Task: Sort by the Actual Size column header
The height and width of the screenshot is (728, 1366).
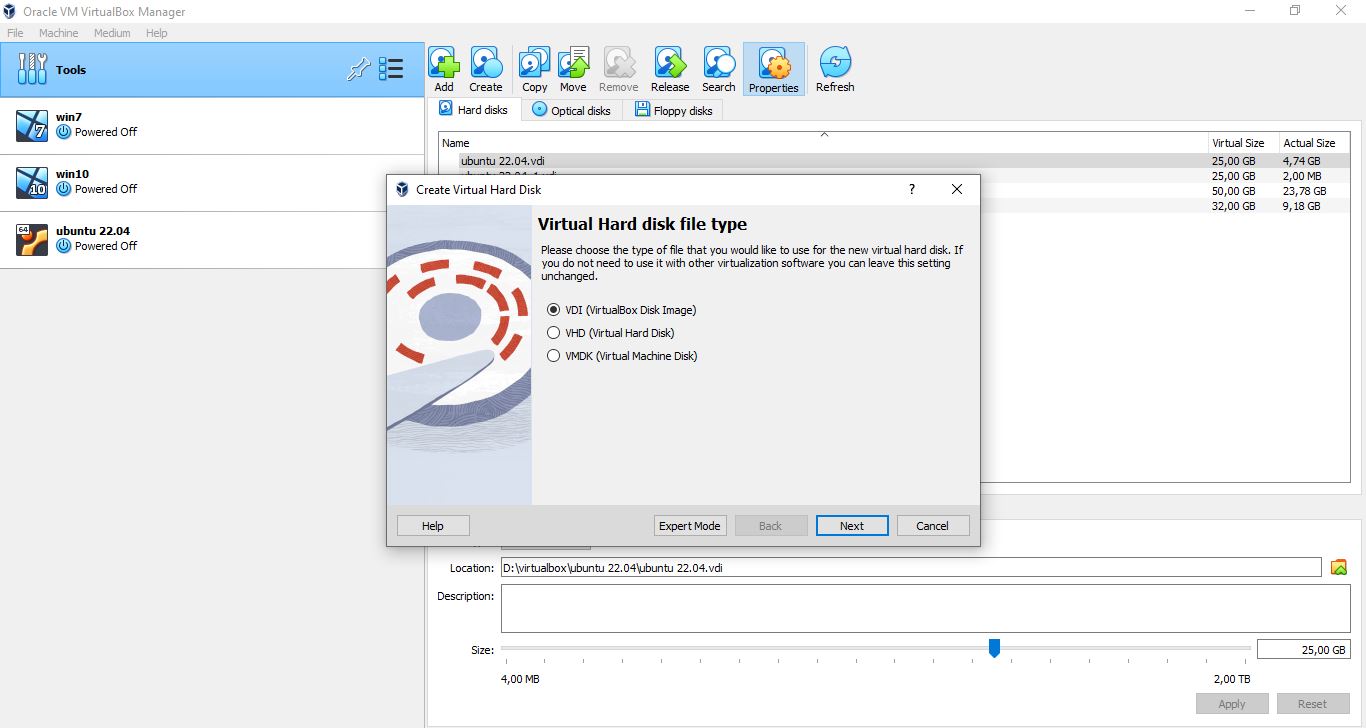Action: pos(1314,143)
